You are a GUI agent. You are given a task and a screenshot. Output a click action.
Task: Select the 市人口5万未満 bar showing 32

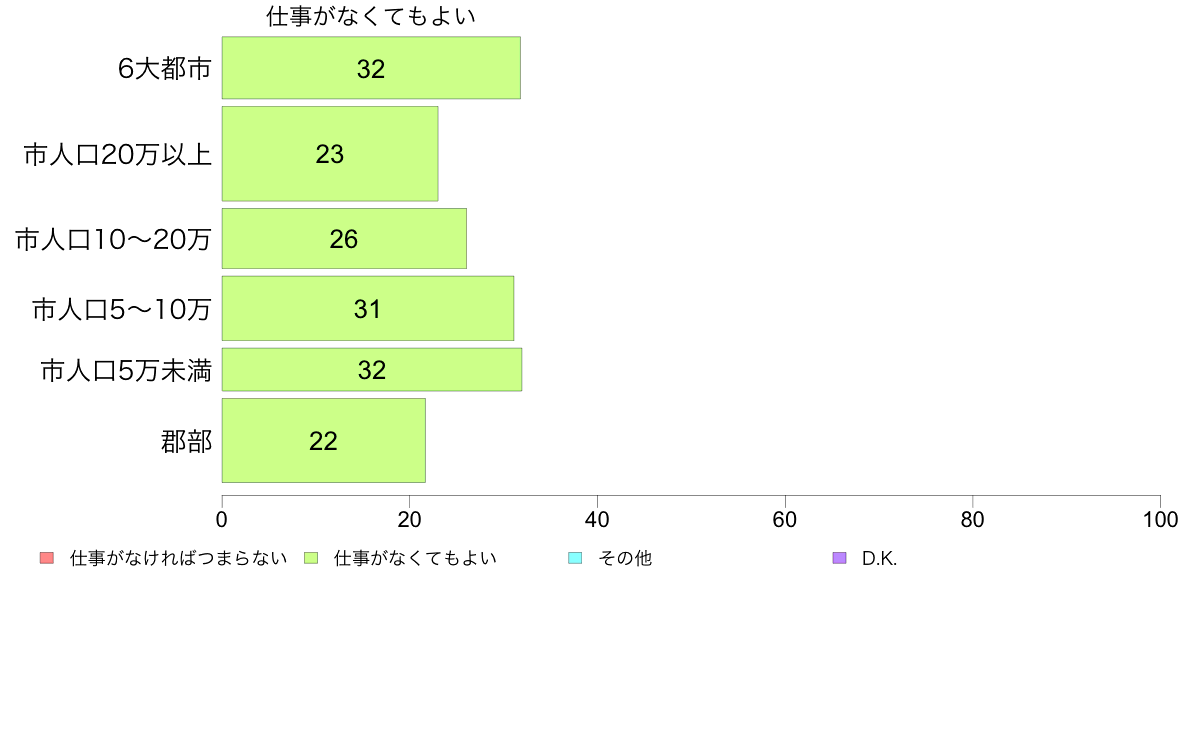(372, 370)
